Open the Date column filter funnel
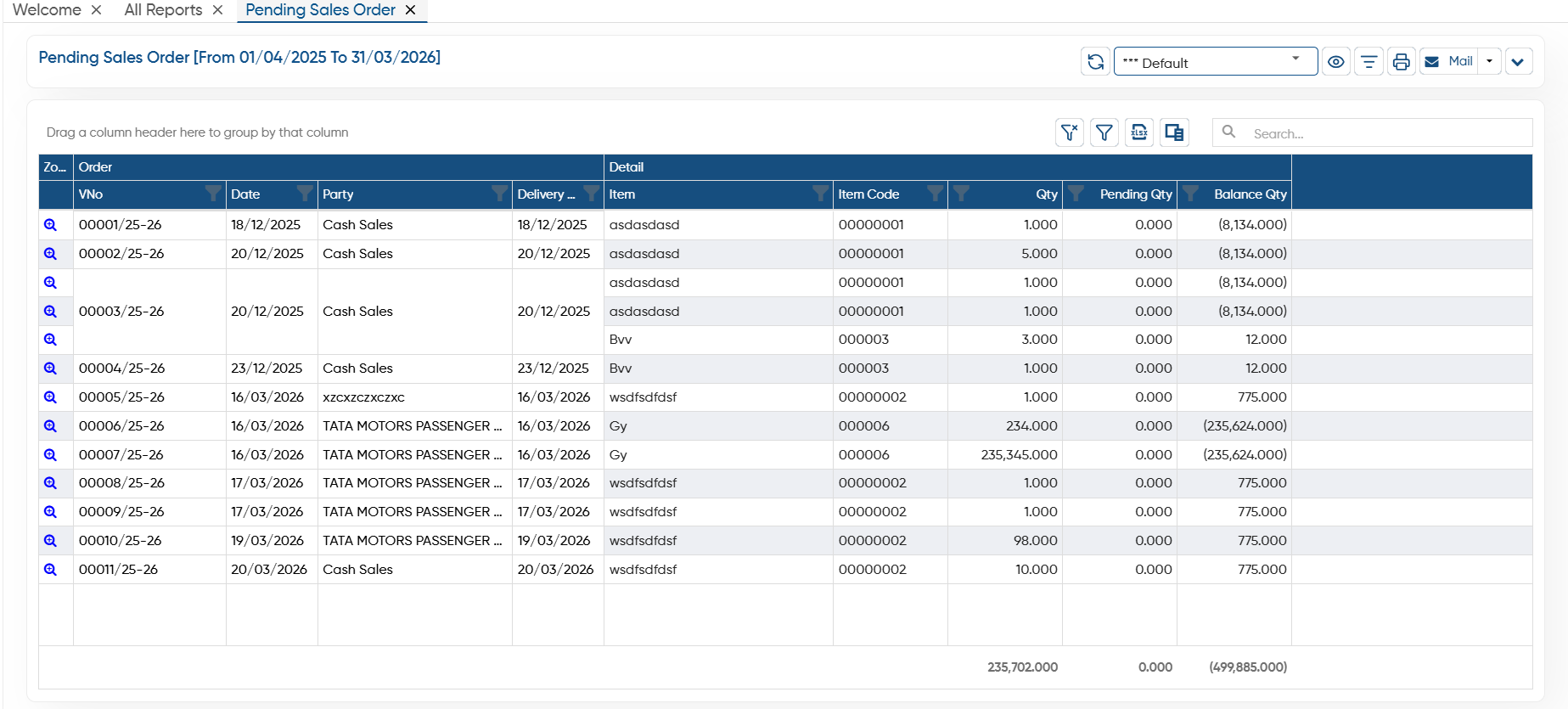 click(305, 194)
